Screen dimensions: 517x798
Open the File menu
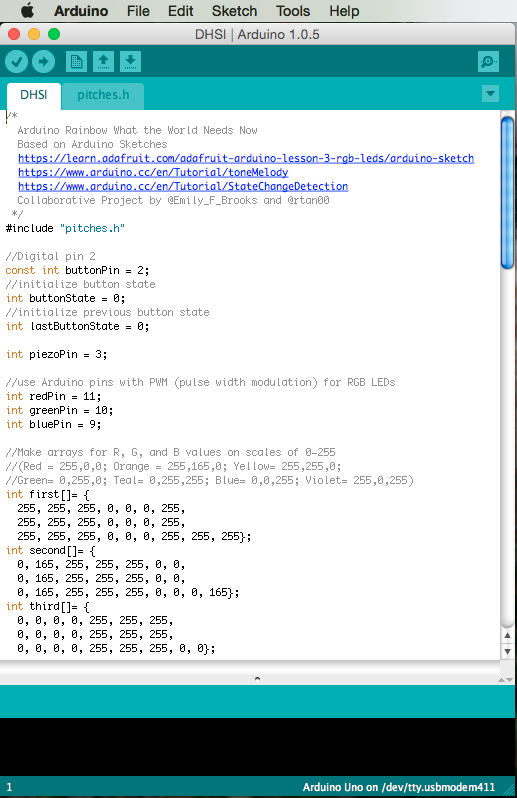click(x=138, y=11)
